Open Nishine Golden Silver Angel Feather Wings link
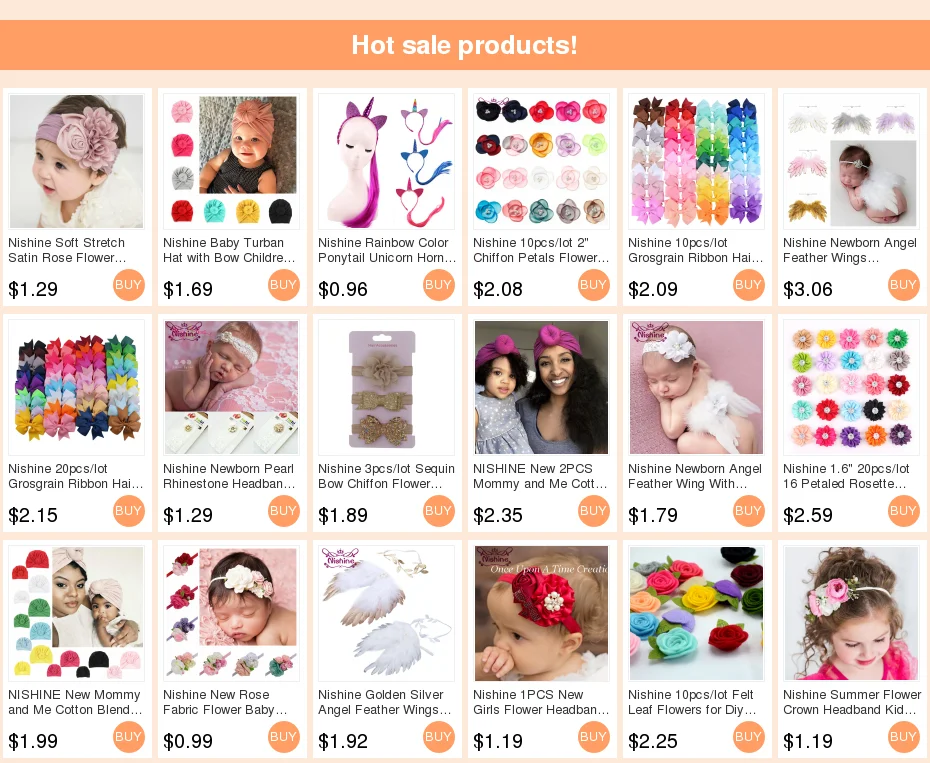 click(x=384, y=702)
